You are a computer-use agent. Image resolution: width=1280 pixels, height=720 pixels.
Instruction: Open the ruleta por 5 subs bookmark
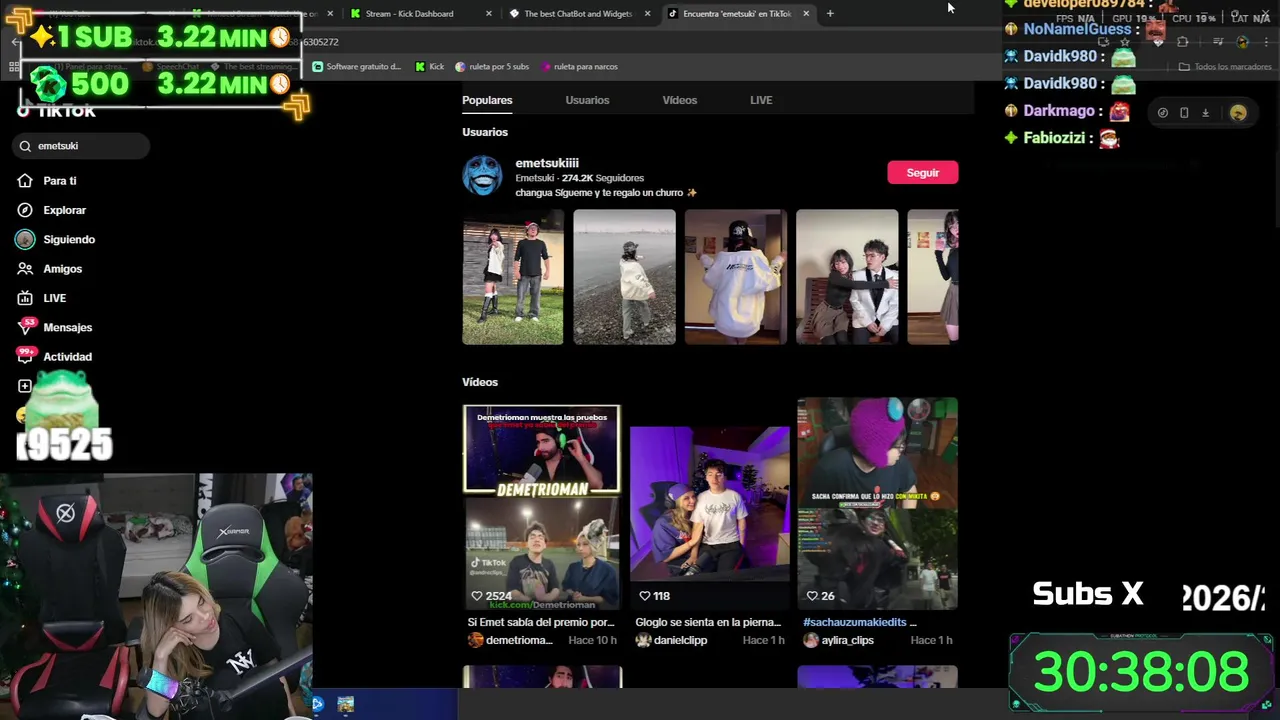coord(492,67)
